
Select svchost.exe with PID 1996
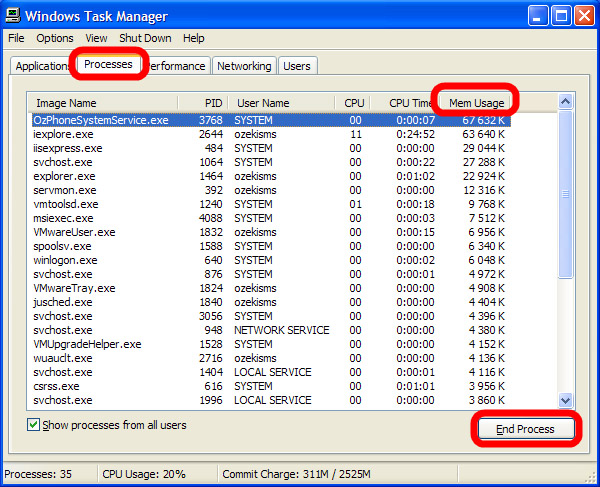tap(271, 400)
